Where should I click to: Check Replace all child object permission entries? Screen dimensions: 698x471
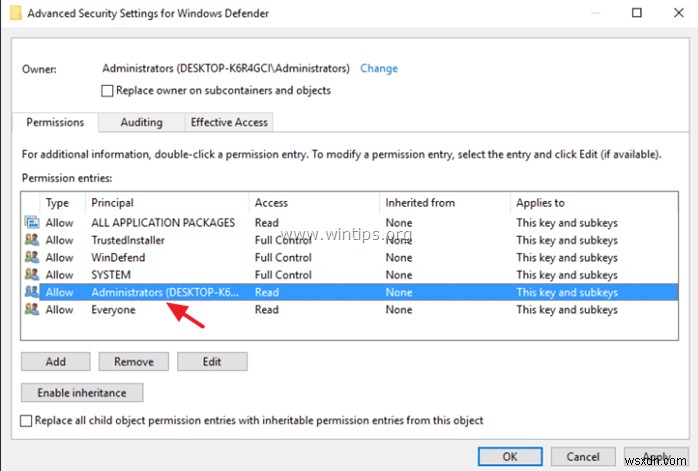(27, 421)
